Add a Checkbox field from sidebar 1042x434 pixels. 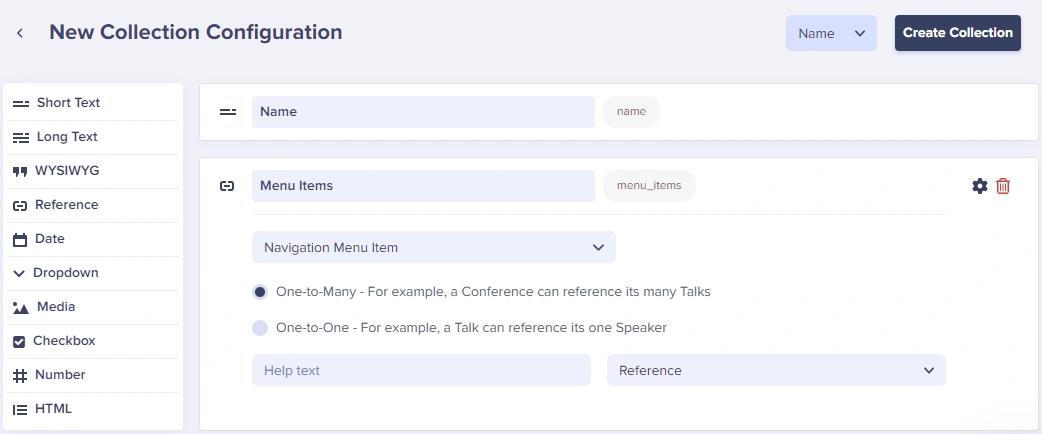coord(64,341)
